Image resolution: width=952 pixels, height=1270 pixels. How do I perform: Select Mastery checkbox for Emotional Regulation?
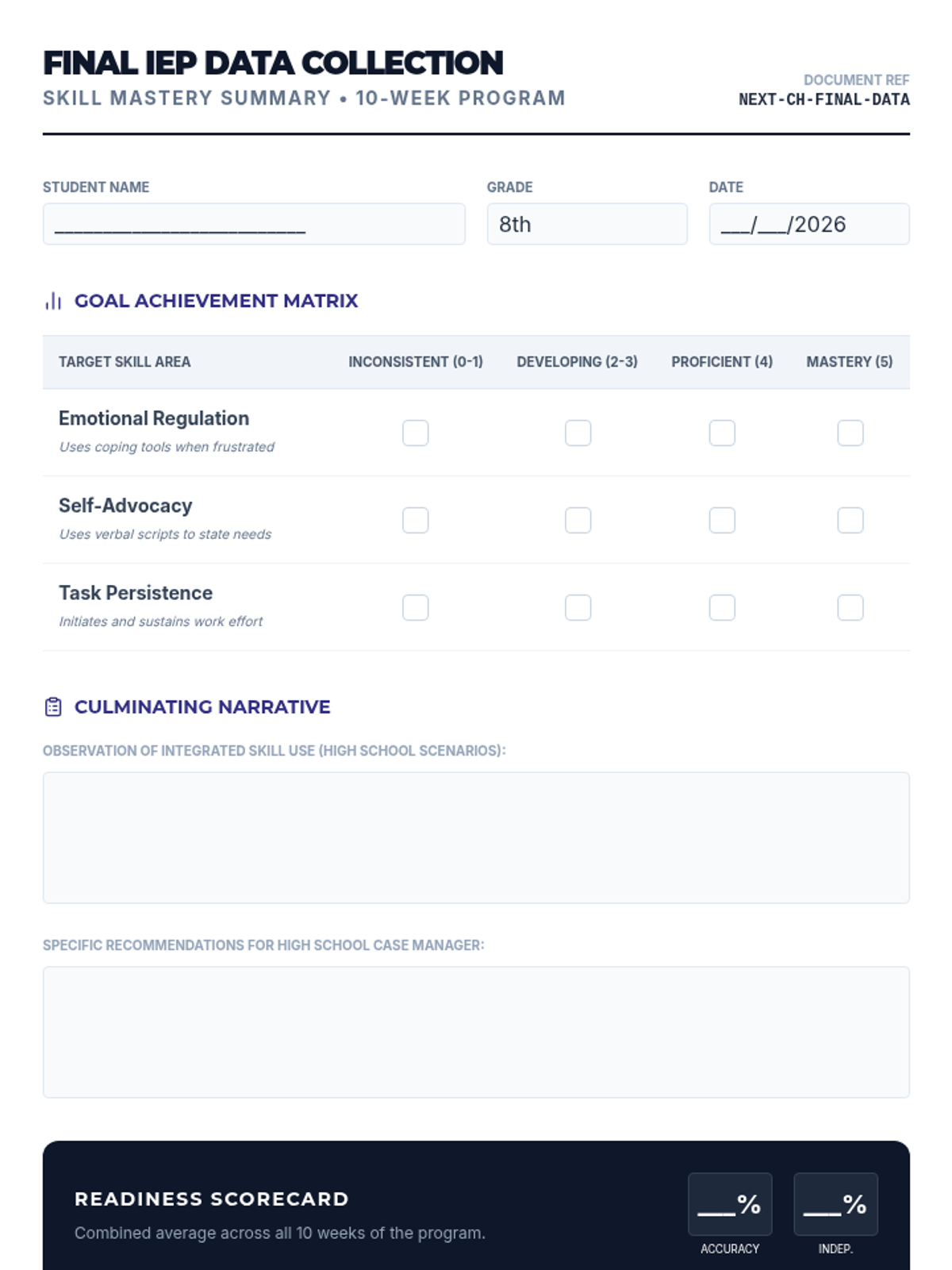pyautogui.click(x=850, y=433)
